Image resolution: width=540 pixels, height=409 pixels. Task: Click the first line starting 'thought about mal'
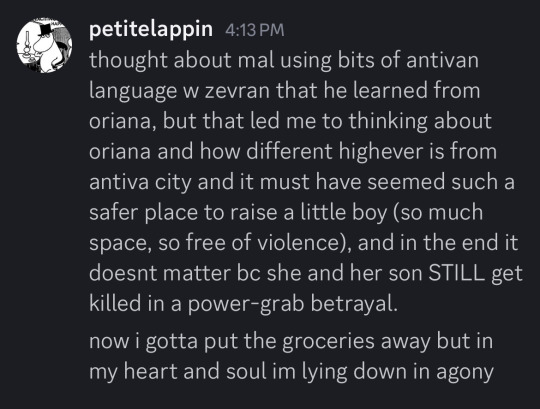coord(284,61)
